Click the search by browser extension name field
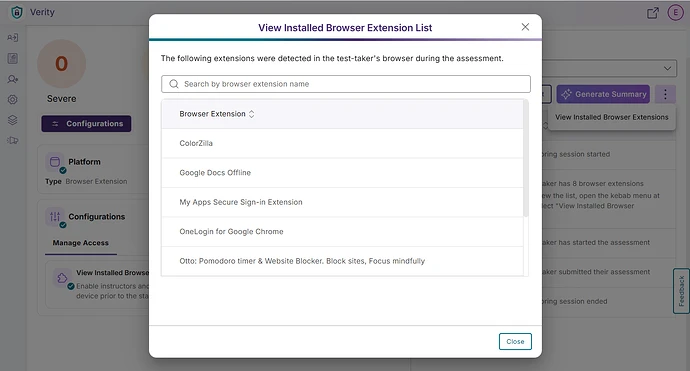Screen dimensions: 690x371 (x=346, y=84)
